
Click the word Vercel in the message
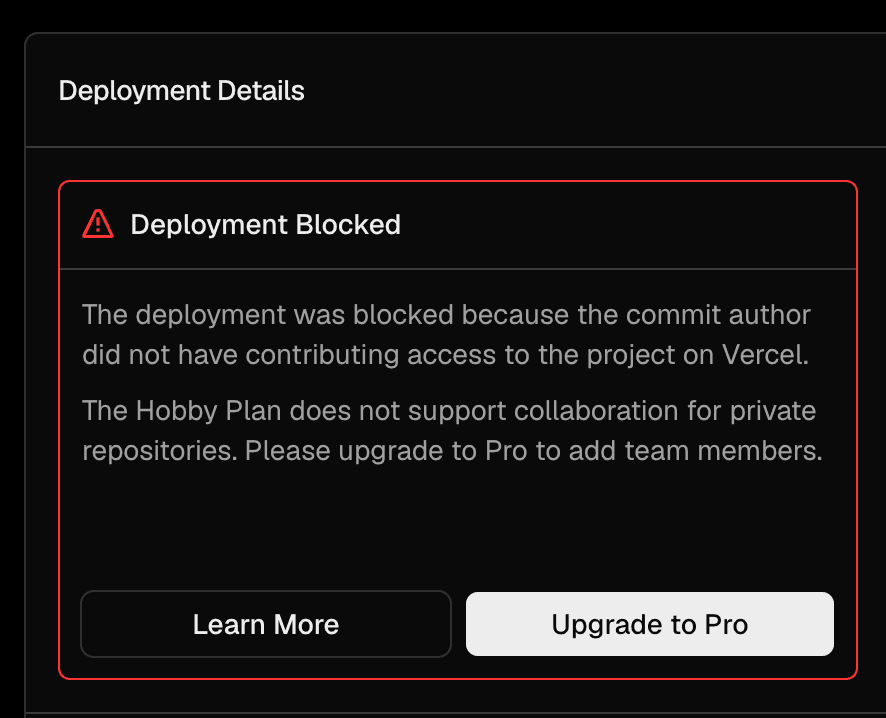(765, 355)
